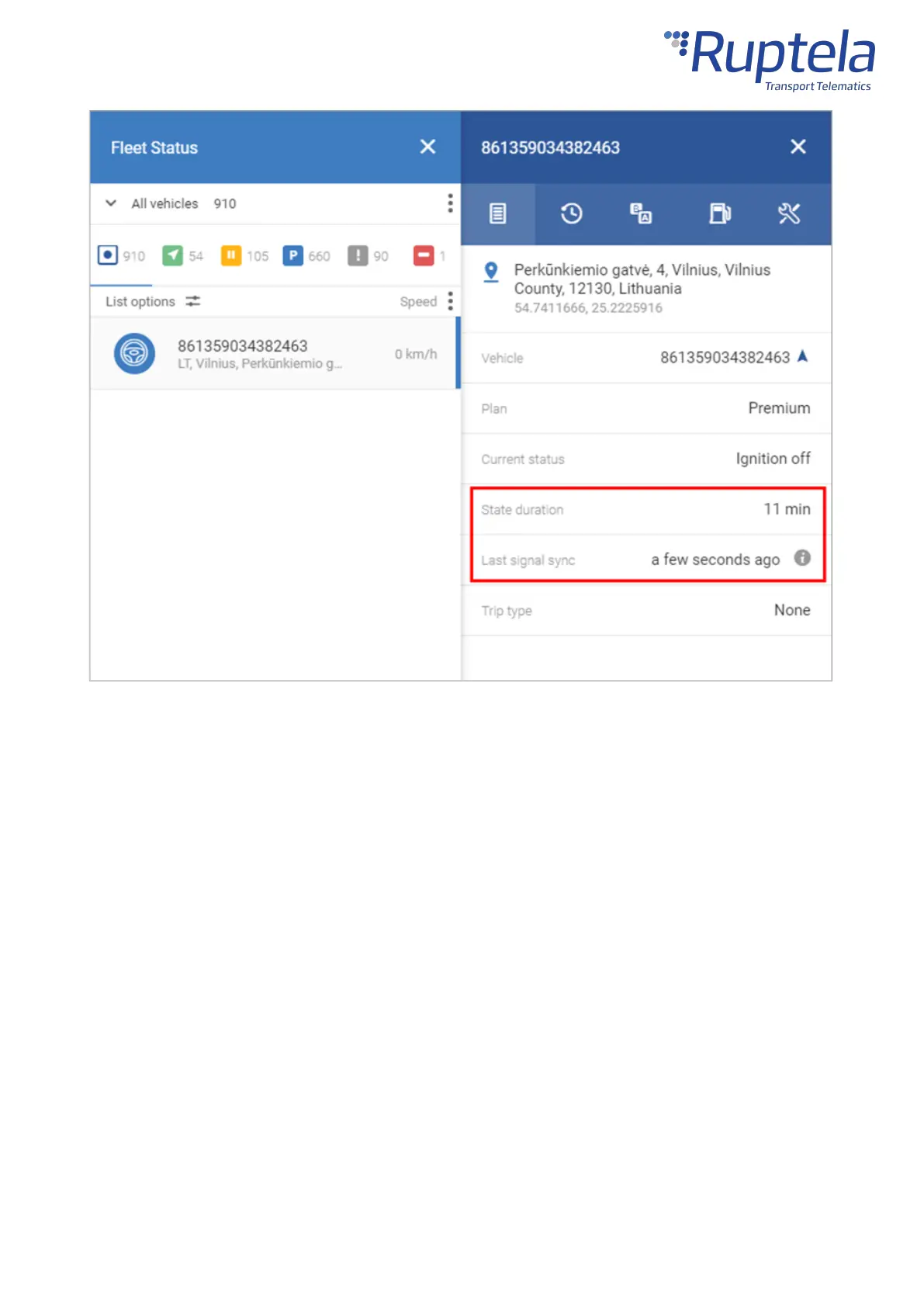
Task: Open the translation/language icon tab
Action: (641, 213)
